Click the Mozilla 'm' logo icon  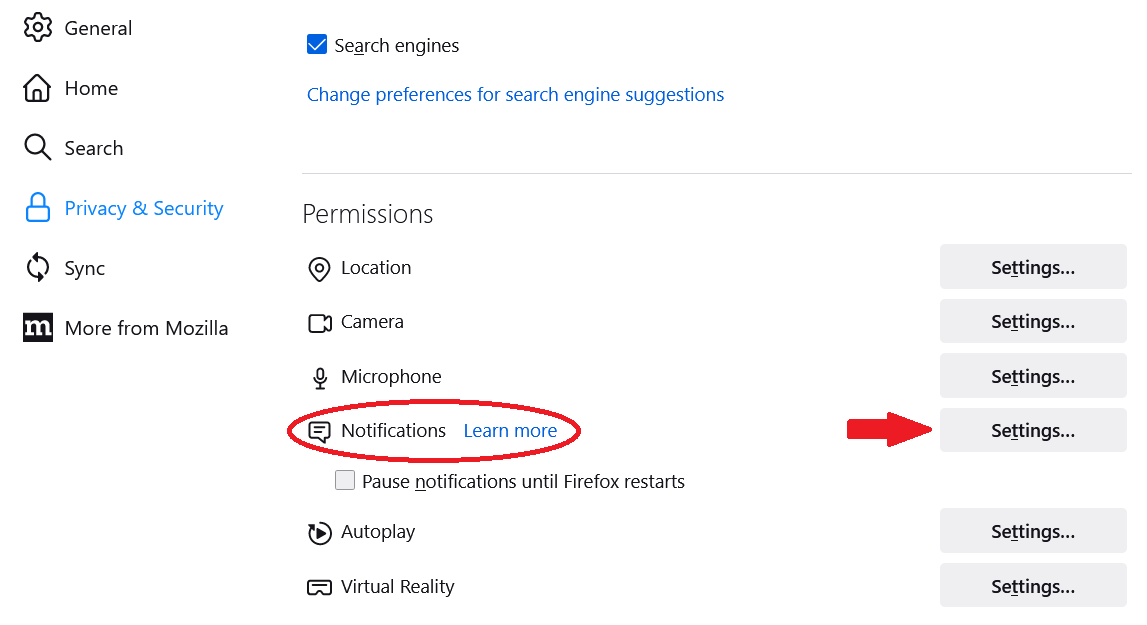(38, 328)
